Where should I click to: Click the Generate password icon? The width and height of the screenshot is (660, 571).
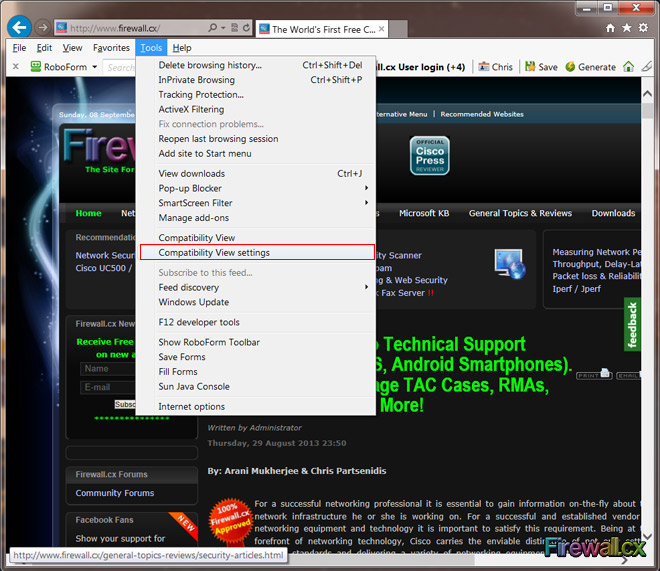570,66
